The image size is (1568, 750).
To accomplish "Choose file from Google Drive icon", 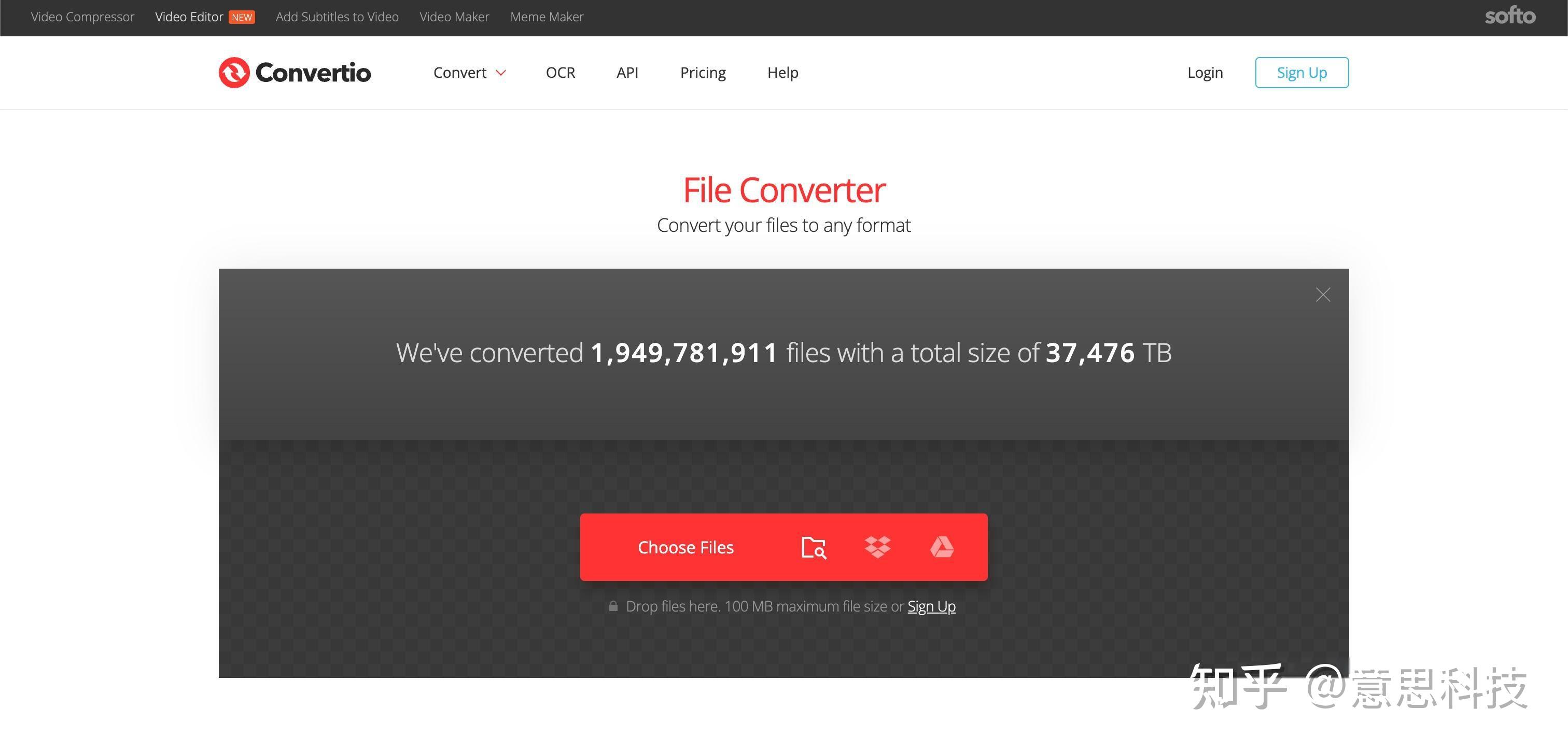I will point(942,547).
